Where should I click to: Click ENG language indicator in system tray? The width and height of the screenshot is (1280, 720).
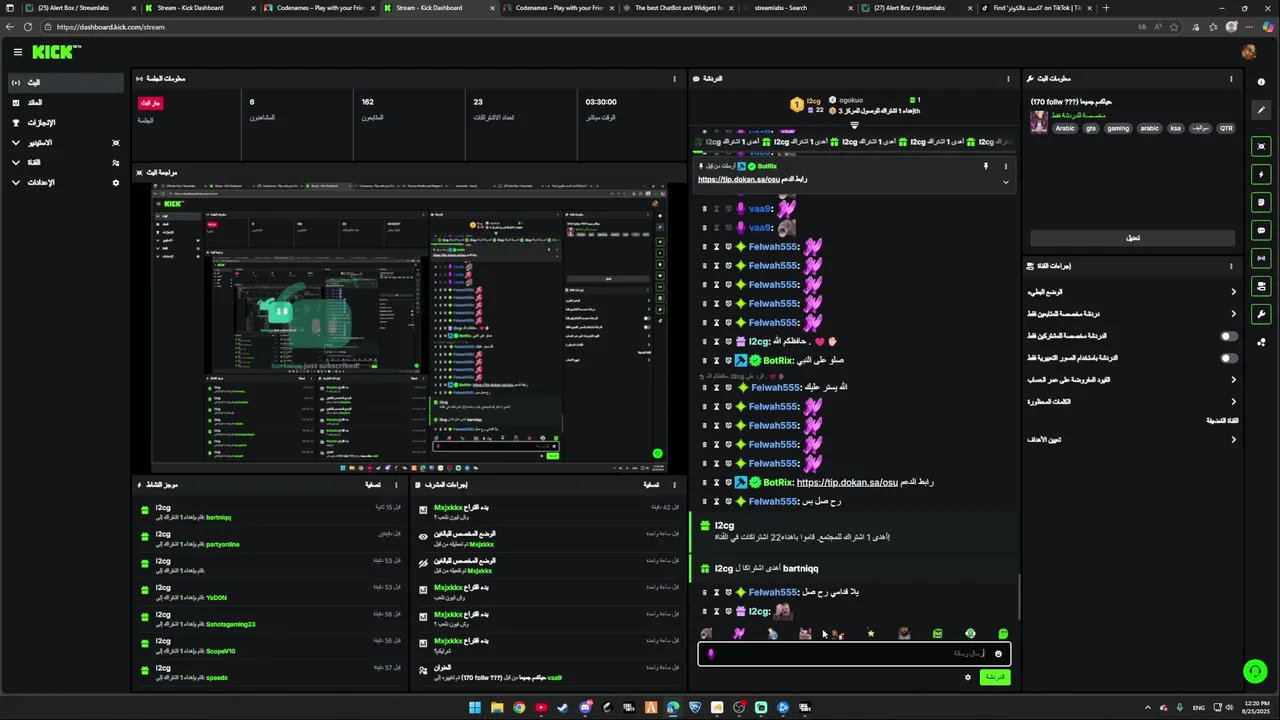click(1199, 708)
